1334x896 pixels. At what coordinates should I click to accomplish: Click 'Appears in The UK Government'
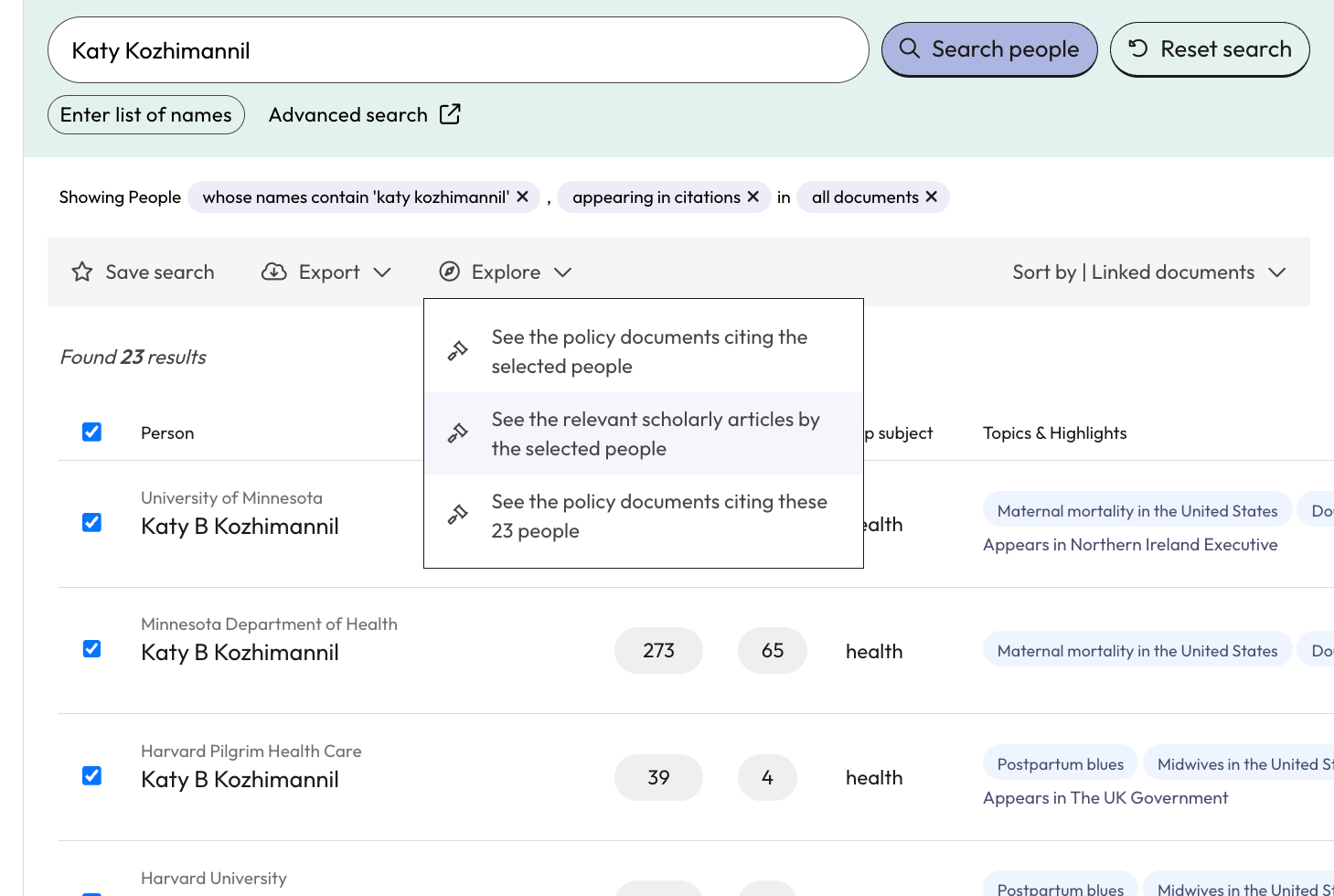[1105, 797]
